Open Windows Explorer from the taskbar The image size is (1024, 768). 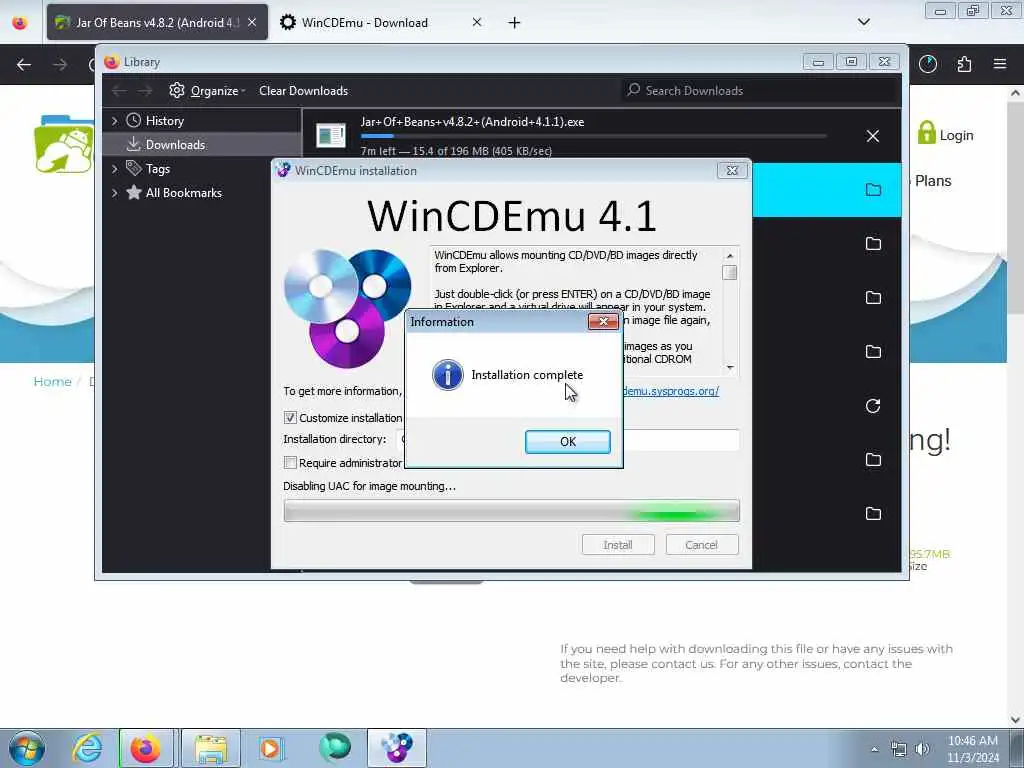click(x=210, y=748)
